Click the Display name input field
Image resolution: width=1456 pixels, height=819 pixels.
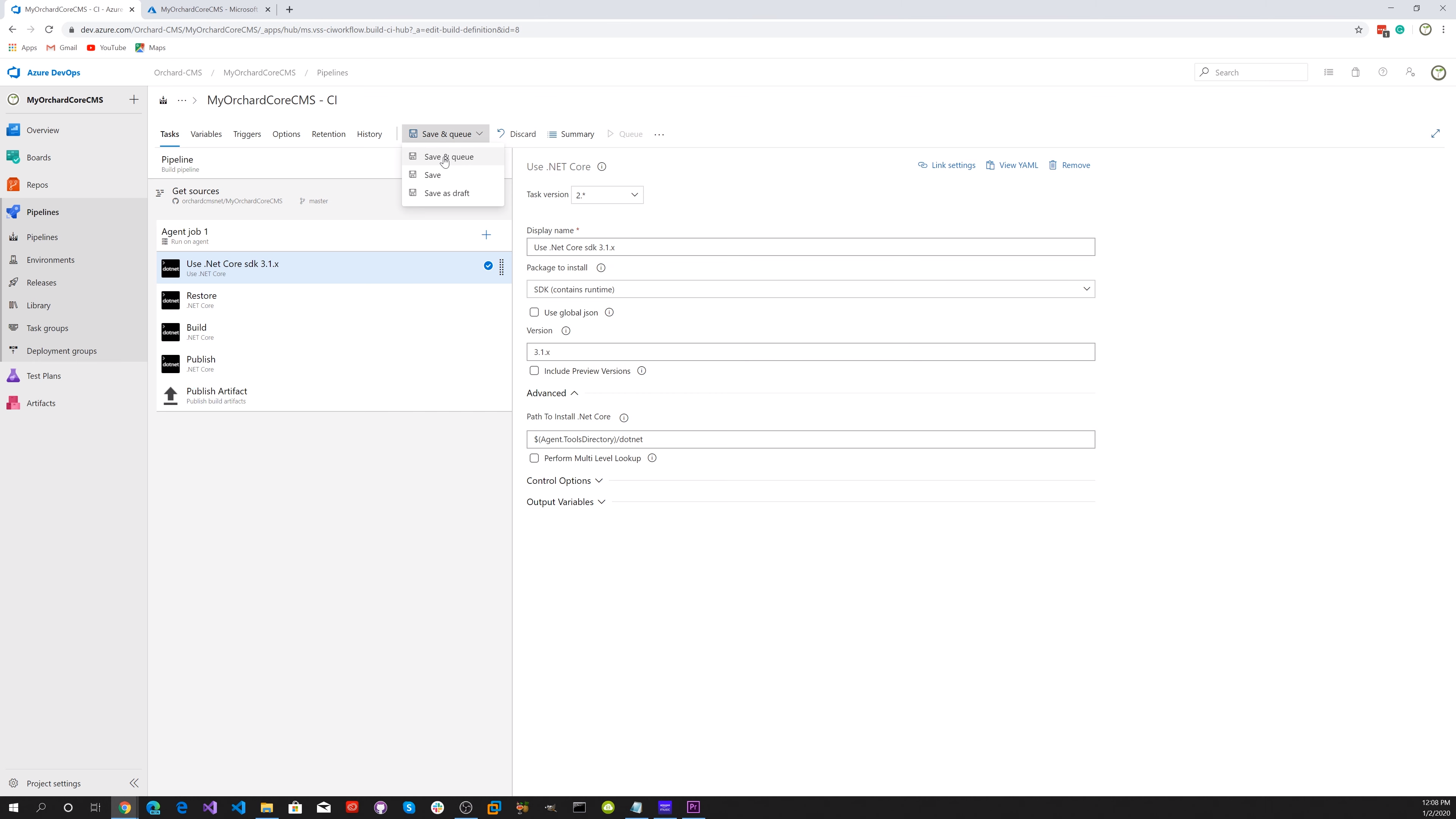coord(811,247)
